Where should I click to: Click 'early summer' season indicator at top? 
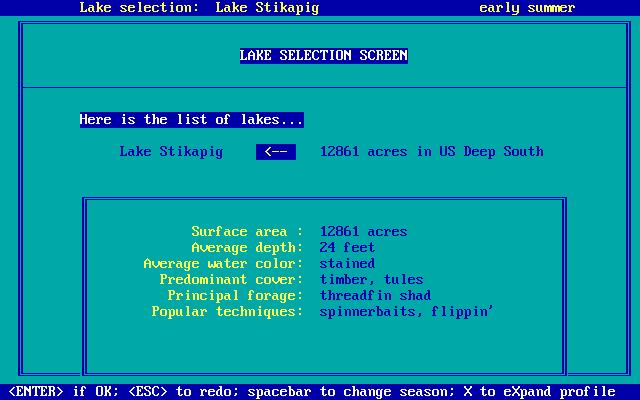pos(527,8)
